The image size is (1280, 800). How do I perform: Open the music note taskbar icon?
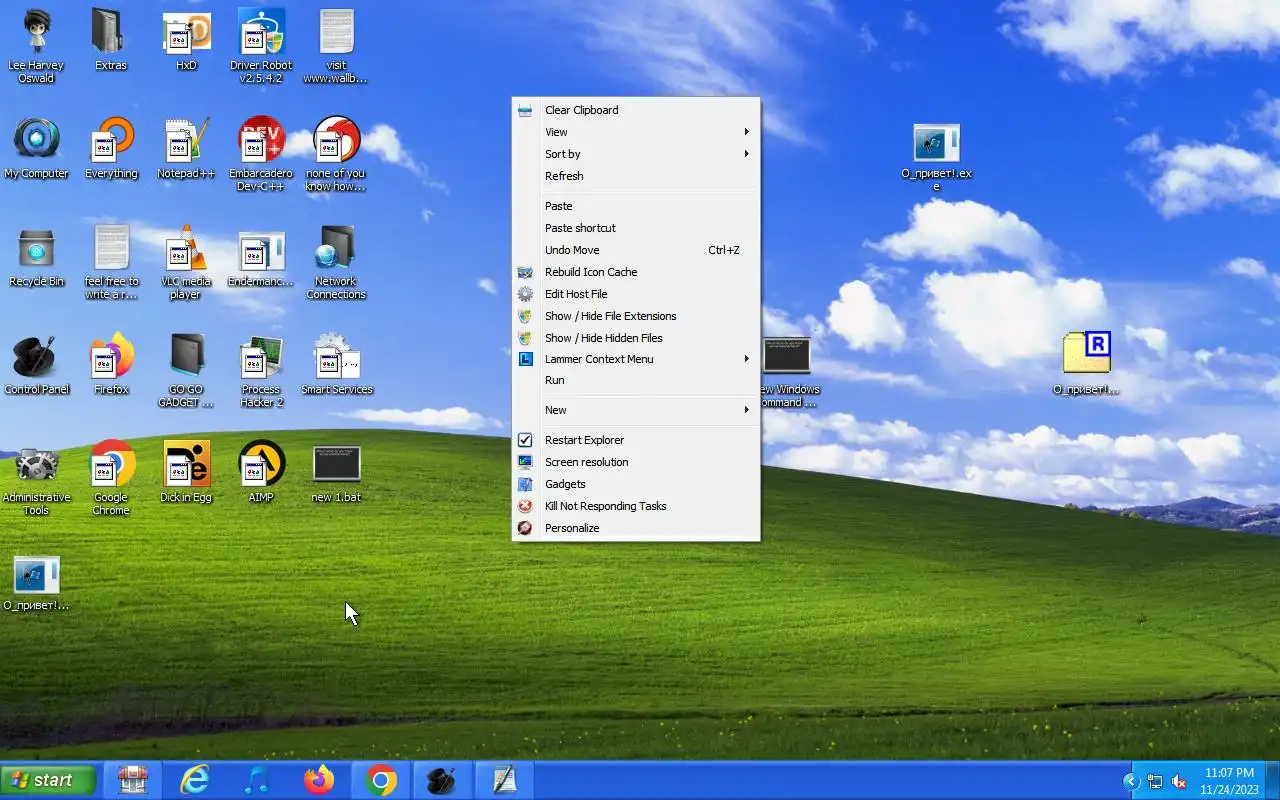[256, 780]
